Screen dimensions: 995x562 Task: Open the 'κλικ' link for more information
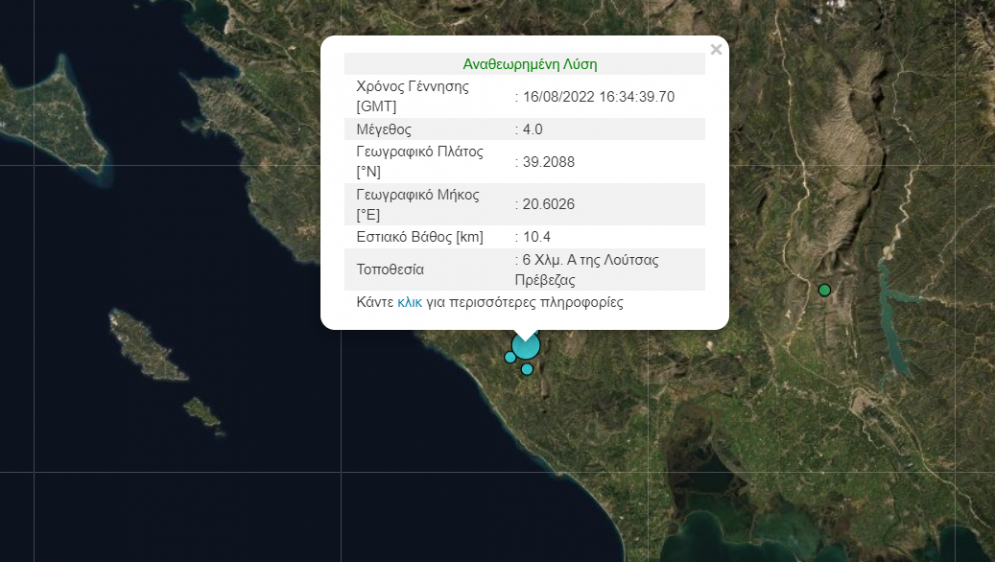coord(410,302)
